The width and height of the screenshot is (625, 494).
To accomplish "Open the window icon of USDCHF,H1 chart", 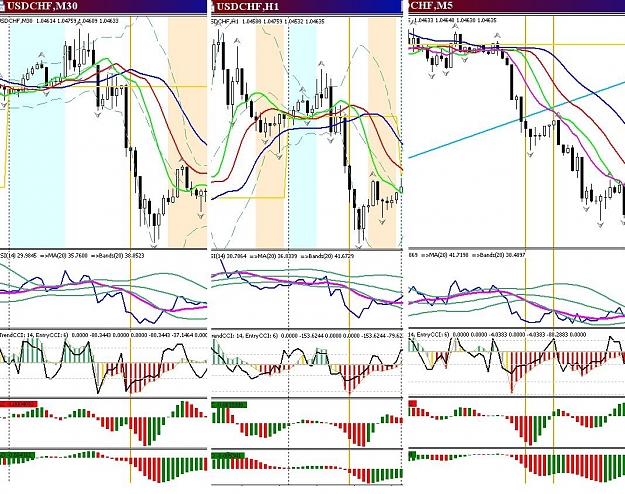I will [x=213, y=6].
